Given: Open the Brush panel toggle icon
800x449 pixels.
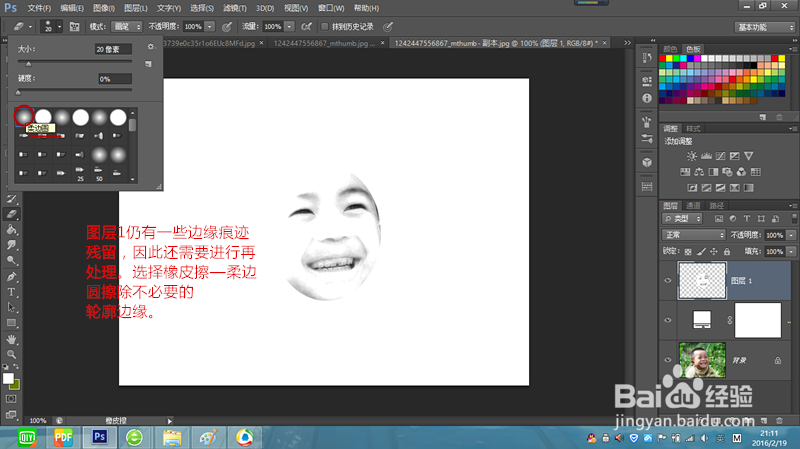Looking at the screenshot, I should click(74, 27).
